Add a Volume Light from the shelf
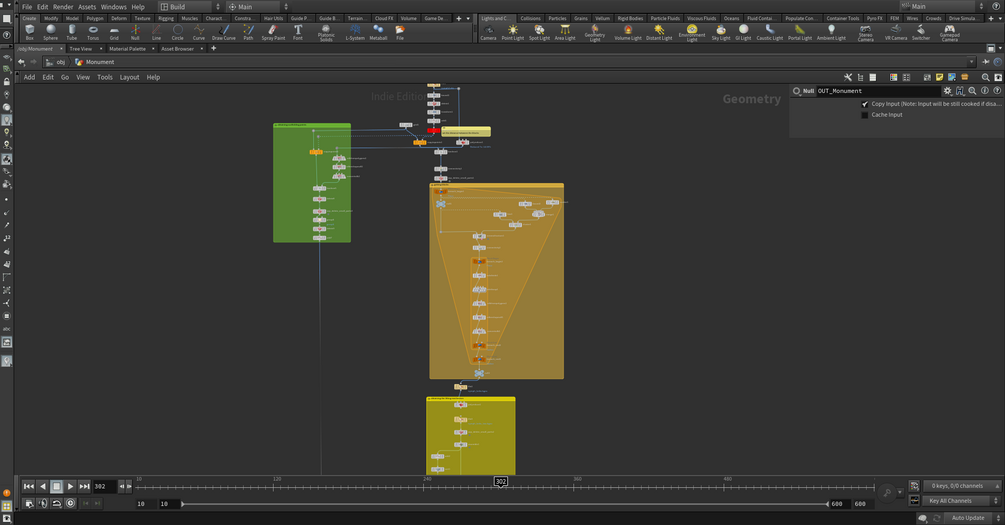1005x525 pixels. (x=628, y=33)
